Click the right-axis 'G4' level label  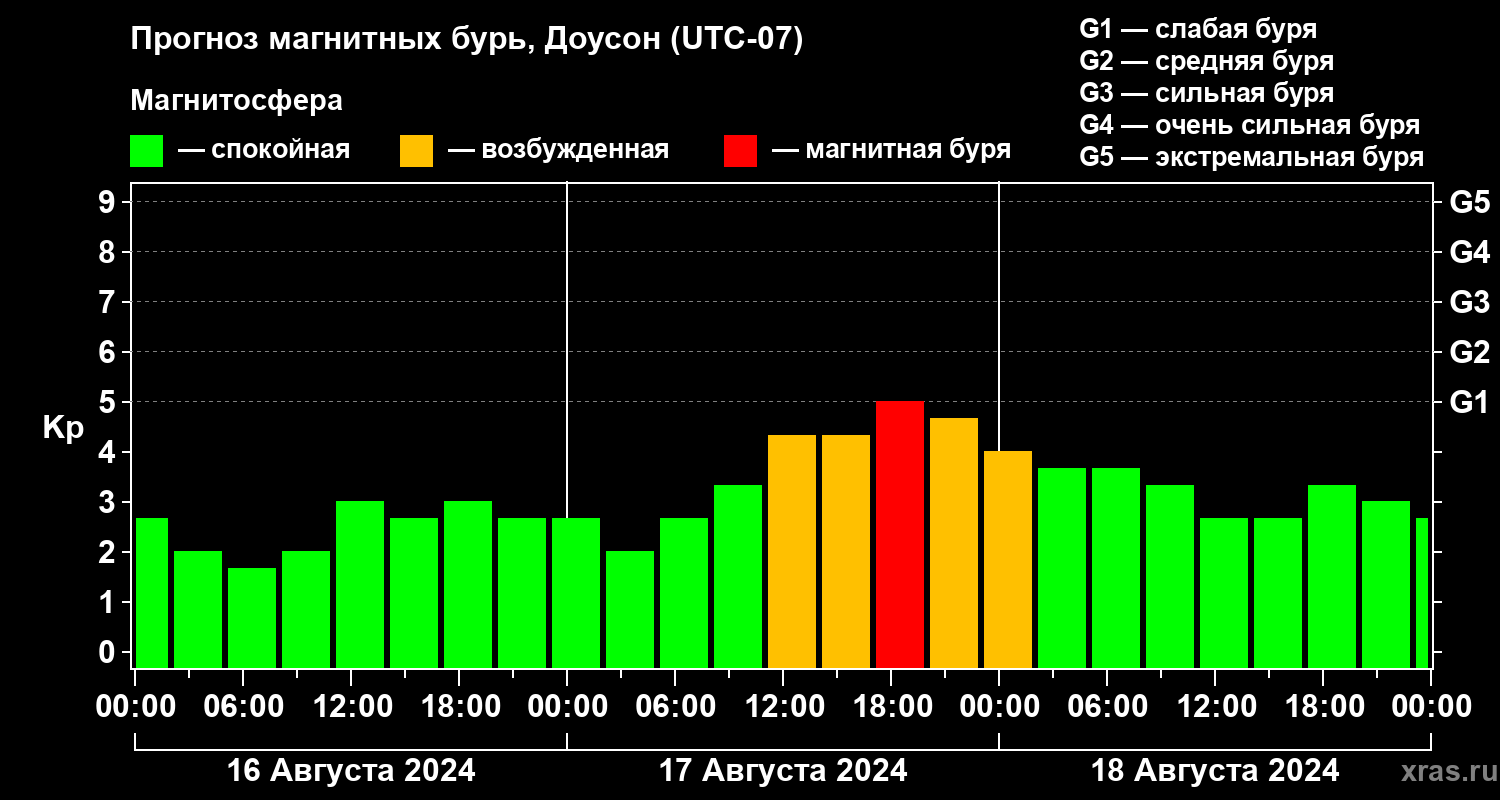(1470, 252)
